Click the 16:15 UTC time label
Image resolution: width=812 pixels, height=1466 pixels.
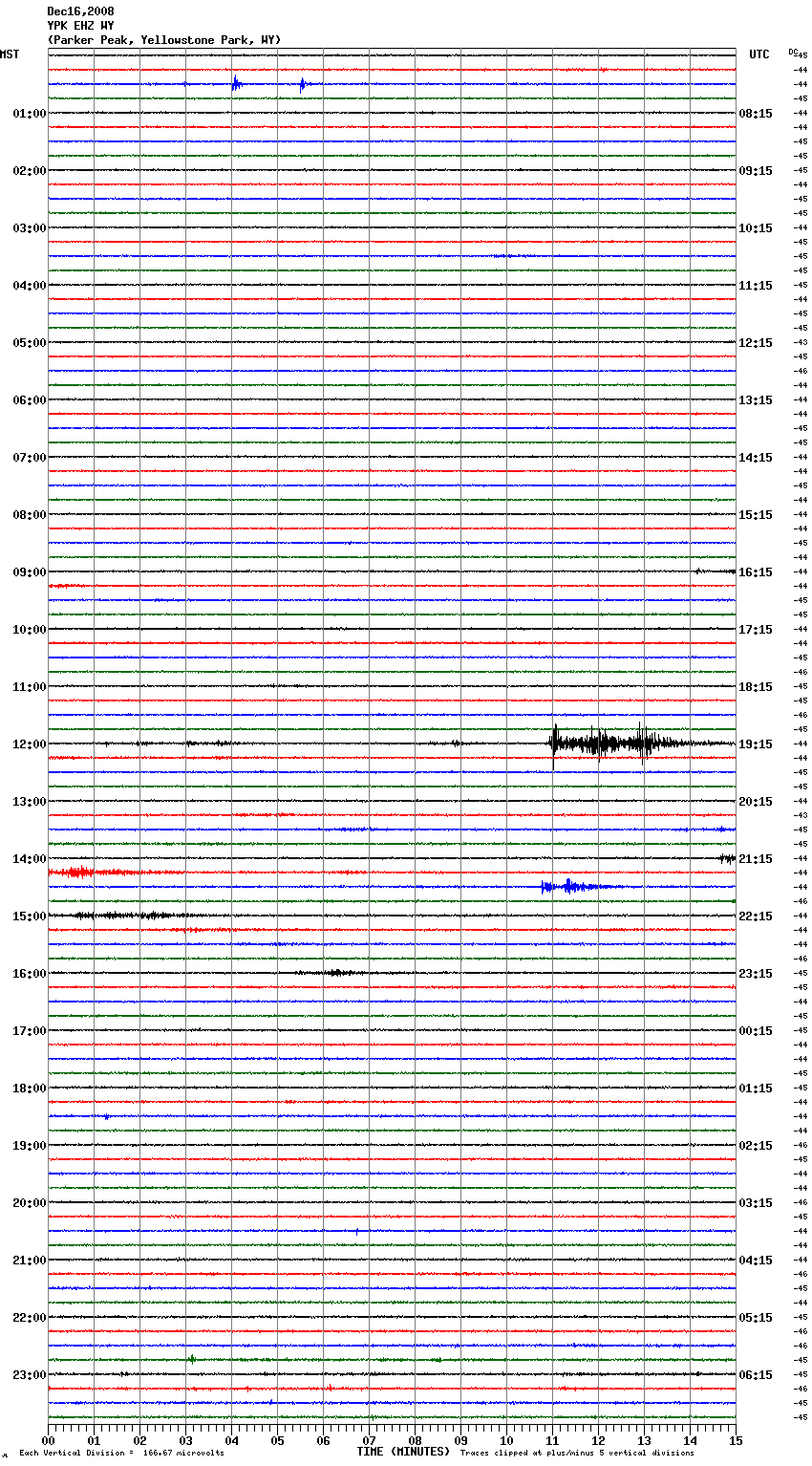[x=756, y=572]
